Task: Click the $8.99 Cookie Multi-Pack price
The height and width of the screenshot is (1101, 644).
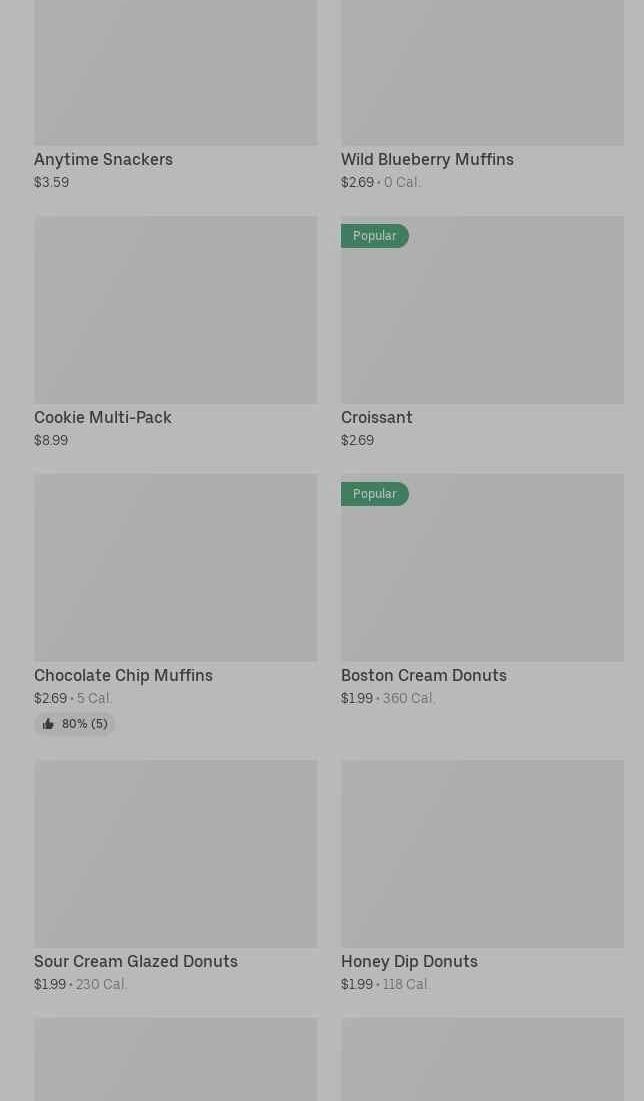Action: [51, 440]
